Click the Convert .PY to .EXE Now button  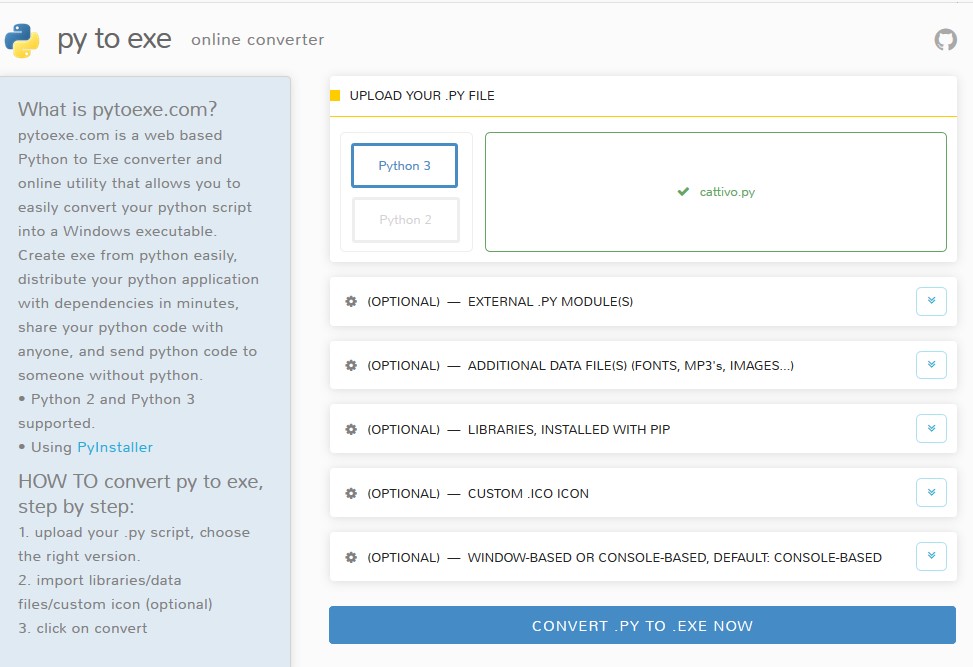[x=642, y=625]
